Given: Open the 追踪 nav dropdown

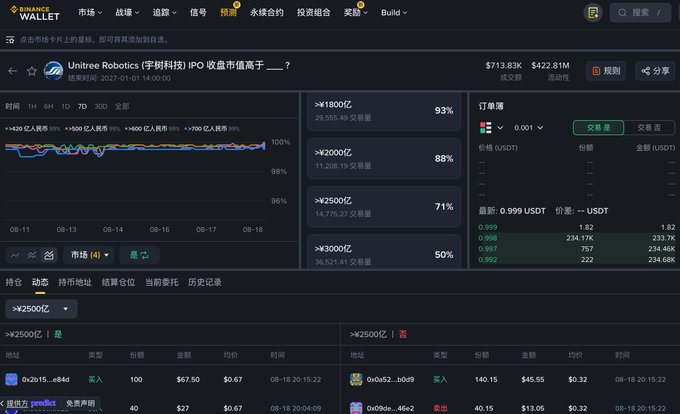Looking at the screenshot, I should pyautogui.click(x=164, y=13).
